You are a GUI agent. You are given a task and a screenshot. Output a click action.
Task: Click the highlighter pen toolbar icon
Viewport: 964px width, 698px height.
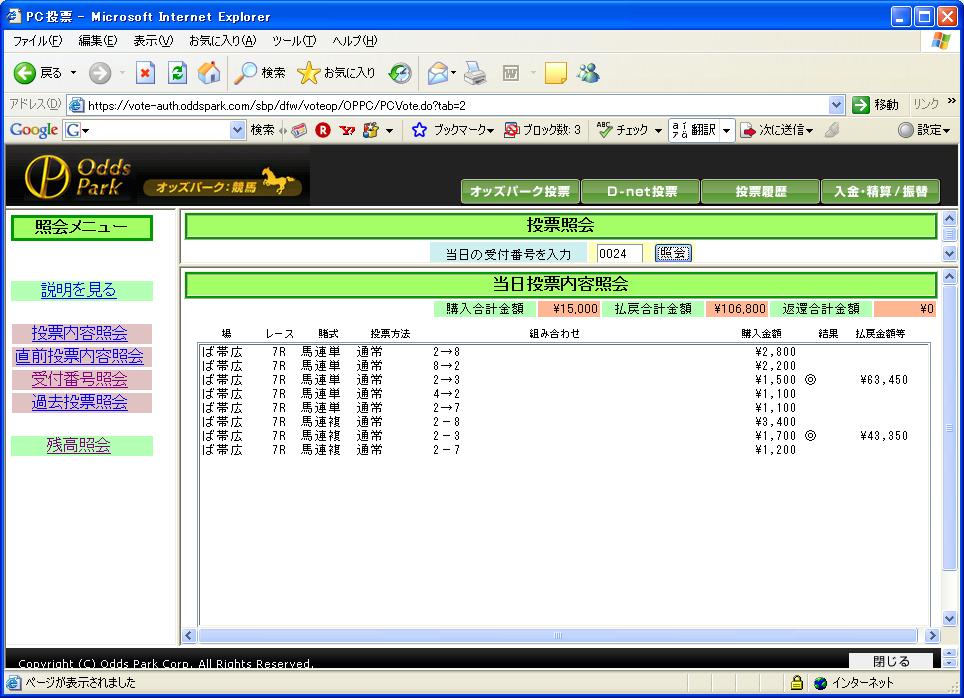coord(832,130)
